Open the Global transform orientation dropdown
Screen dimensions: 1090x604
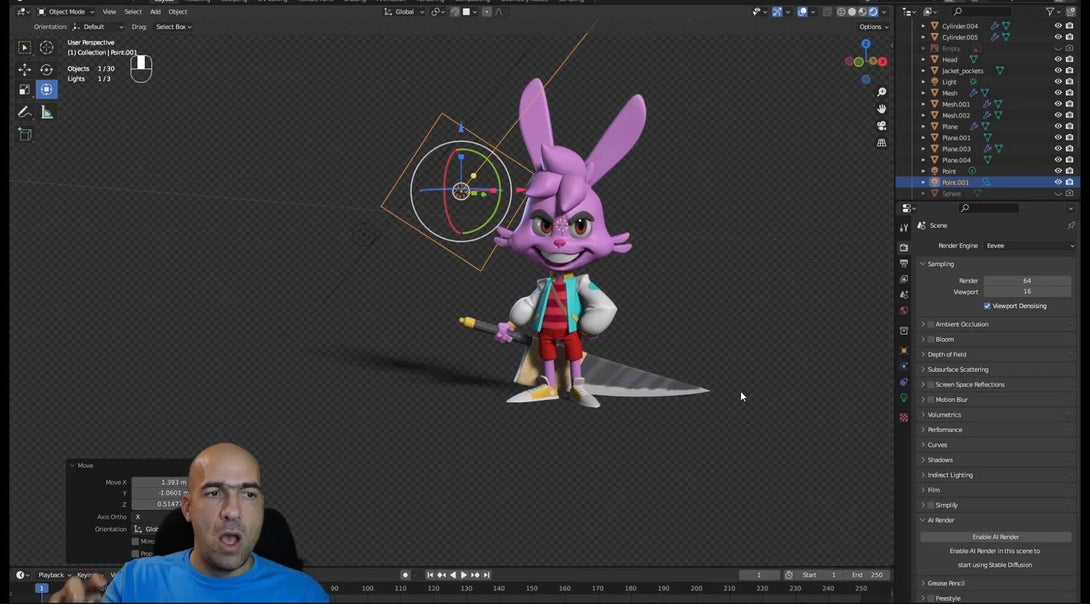(404, 12)
